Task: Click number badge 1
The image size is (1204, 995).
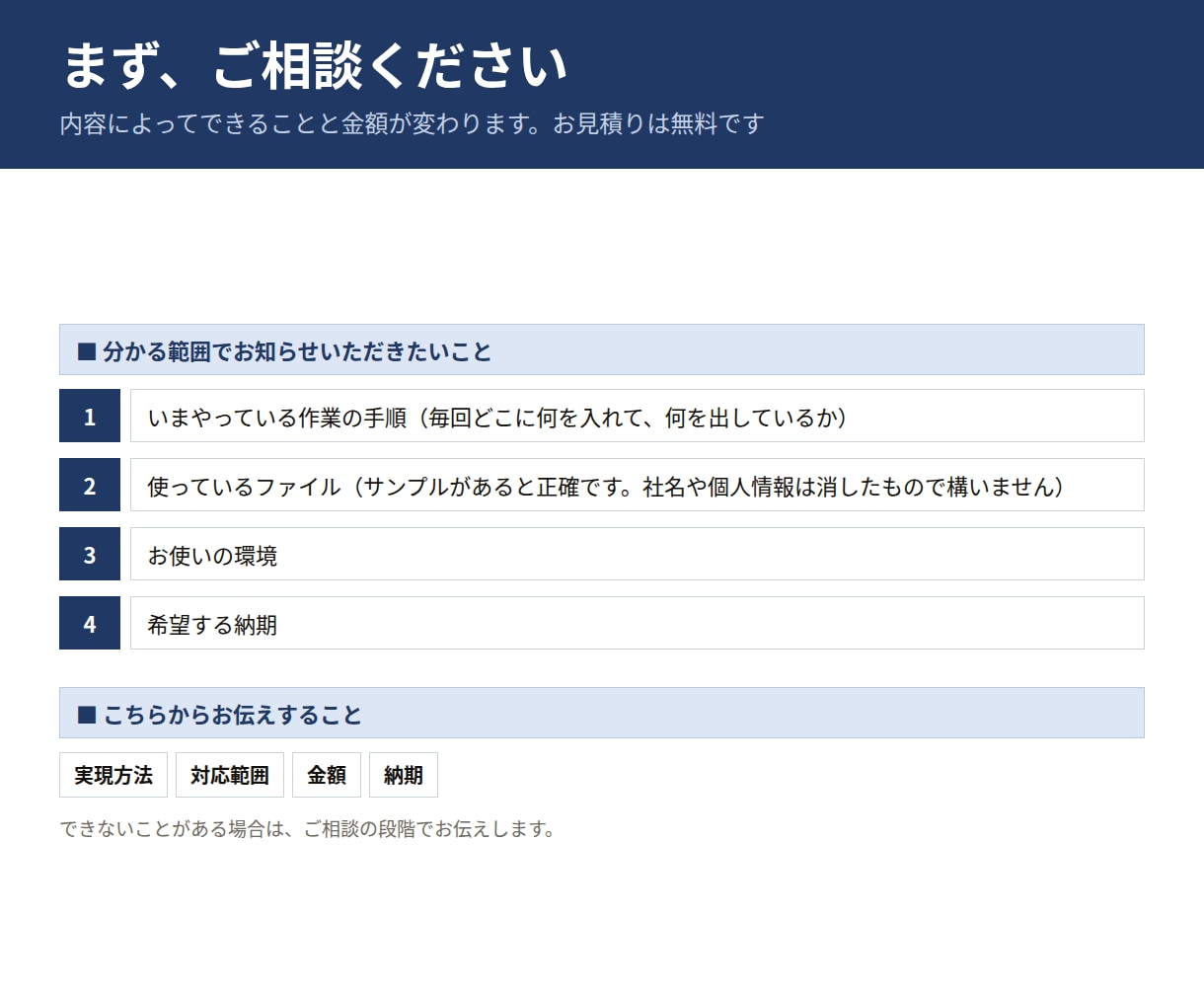Action: (x=90, y=416)
